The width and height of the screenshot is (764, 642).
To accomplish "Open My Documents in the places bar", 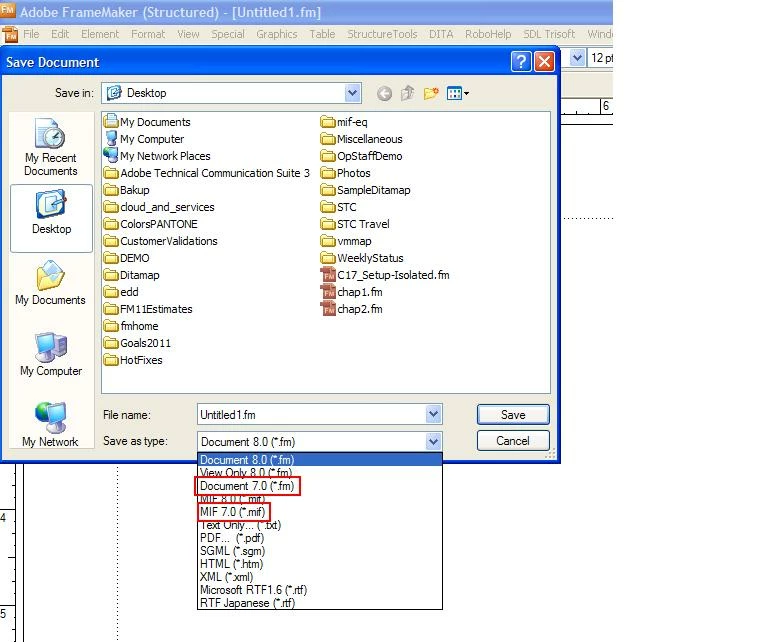I will coord(50,283).
